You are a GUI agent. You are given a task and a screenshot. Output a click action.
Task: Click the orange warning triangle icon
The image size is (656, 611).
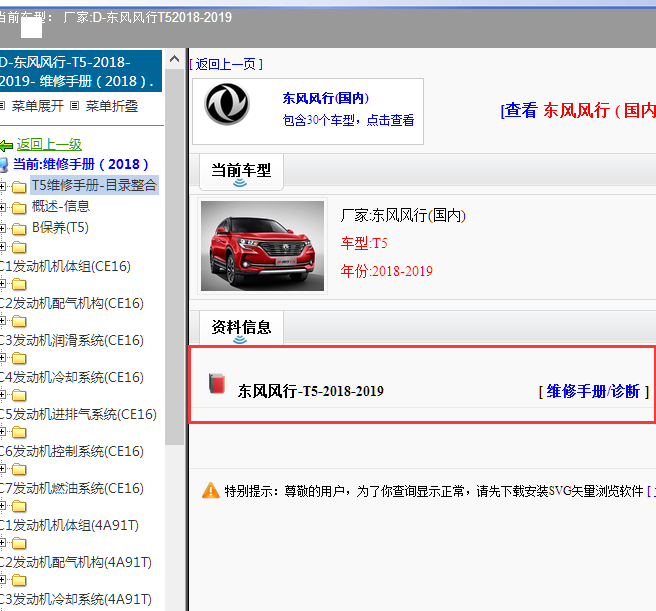pos(210,490)
